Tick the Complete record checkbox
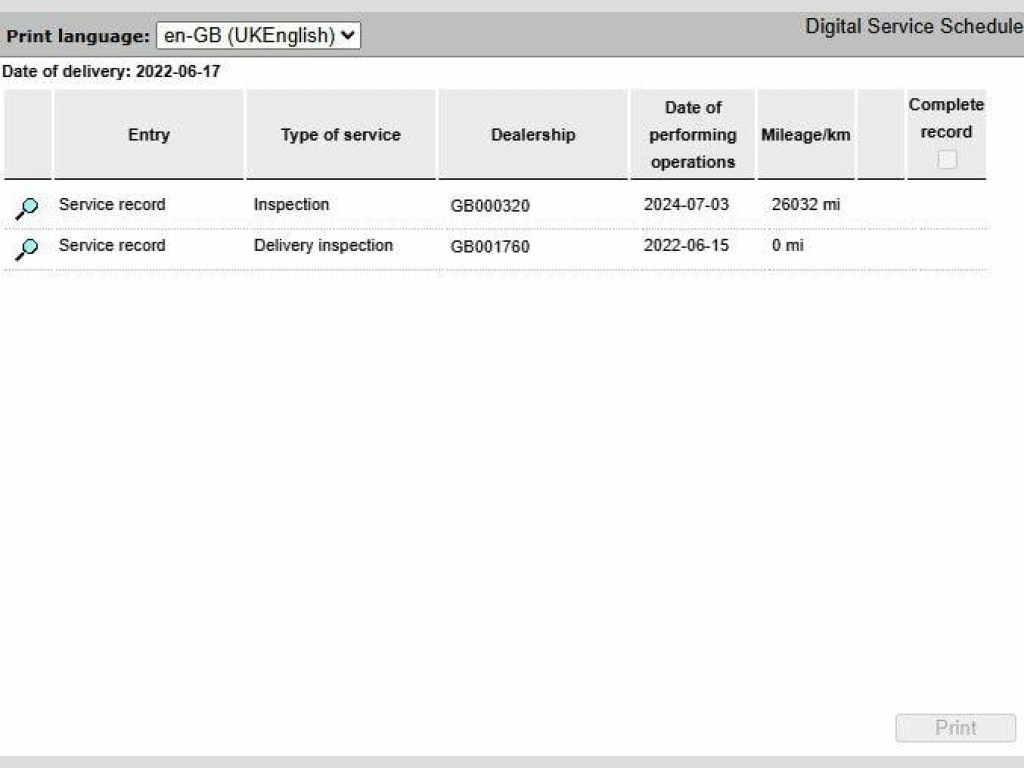 pyautogui.click(x=946, y=160)
